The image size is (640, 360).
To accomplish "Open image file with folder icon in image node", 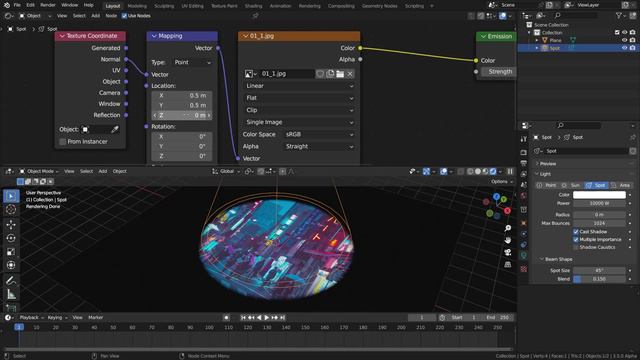I will 340,74.
